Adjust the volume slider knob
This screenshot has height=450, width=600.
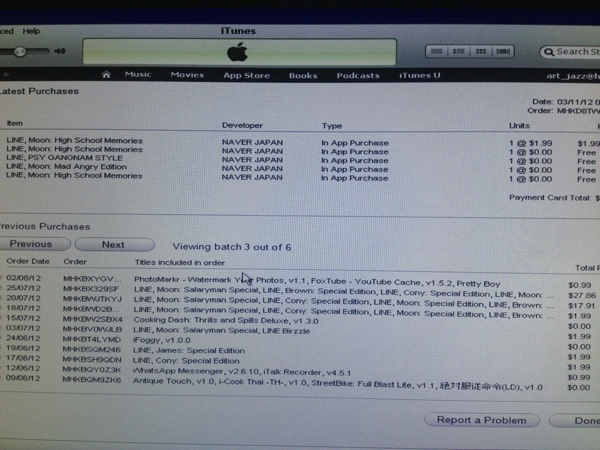pos(20,51)
